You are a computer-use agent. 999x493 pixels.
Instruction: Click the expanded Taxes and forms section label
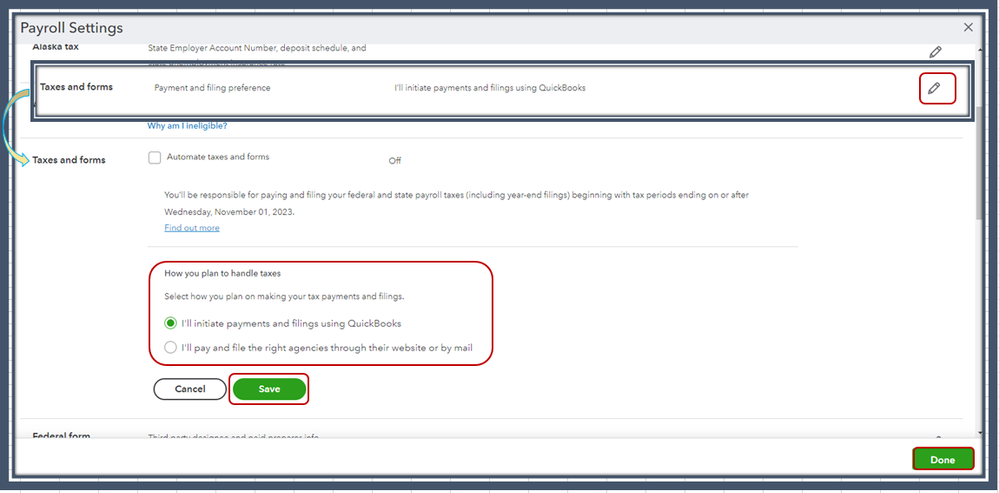[x=69, y=160]
